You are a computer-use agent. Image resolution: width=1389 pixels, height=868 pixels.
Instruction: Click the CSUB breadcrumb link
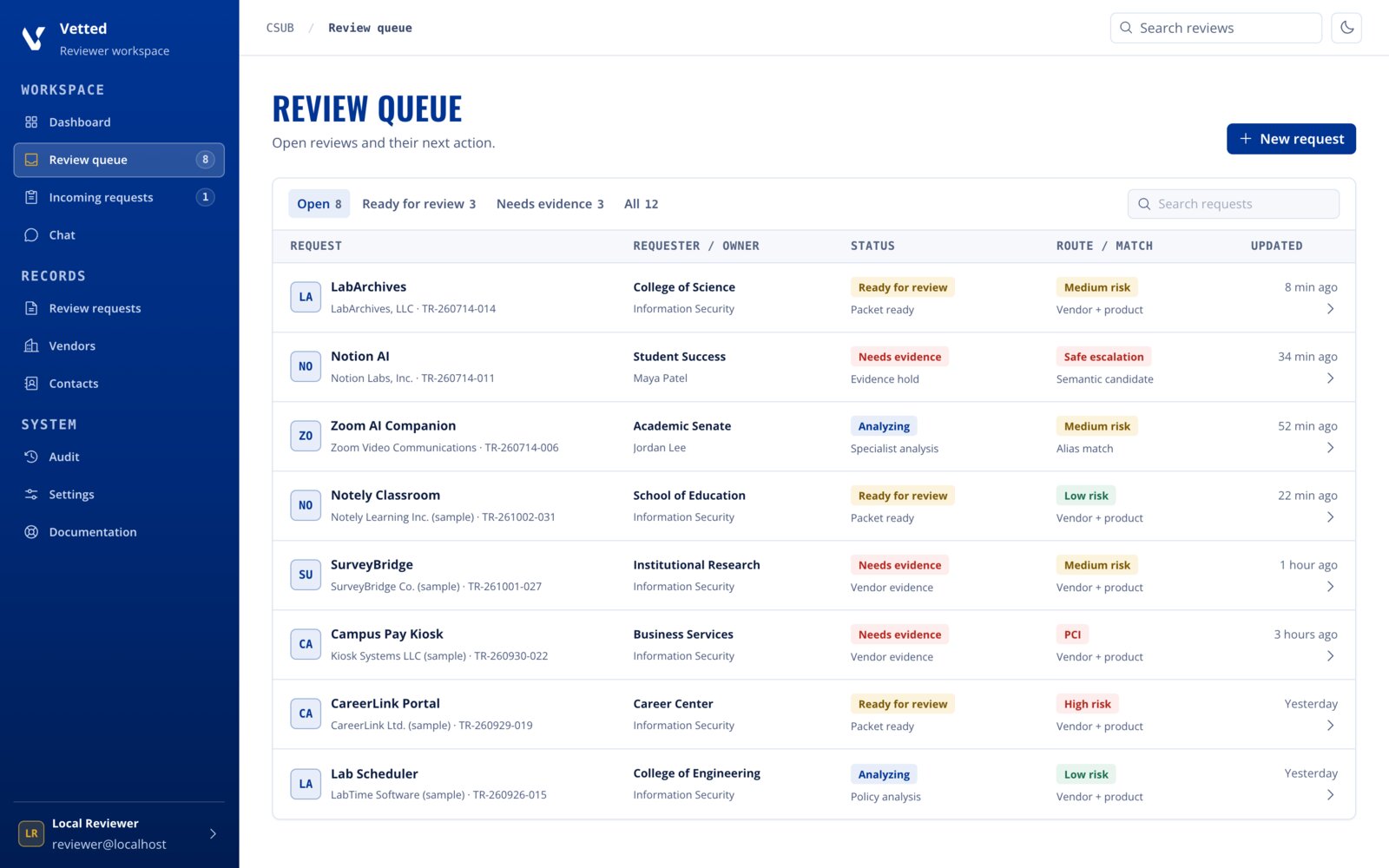pos(280,28)
